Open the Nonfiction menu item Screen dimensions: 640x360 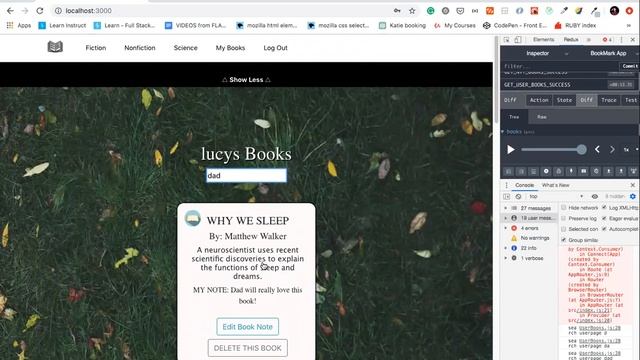click(140, 48)
